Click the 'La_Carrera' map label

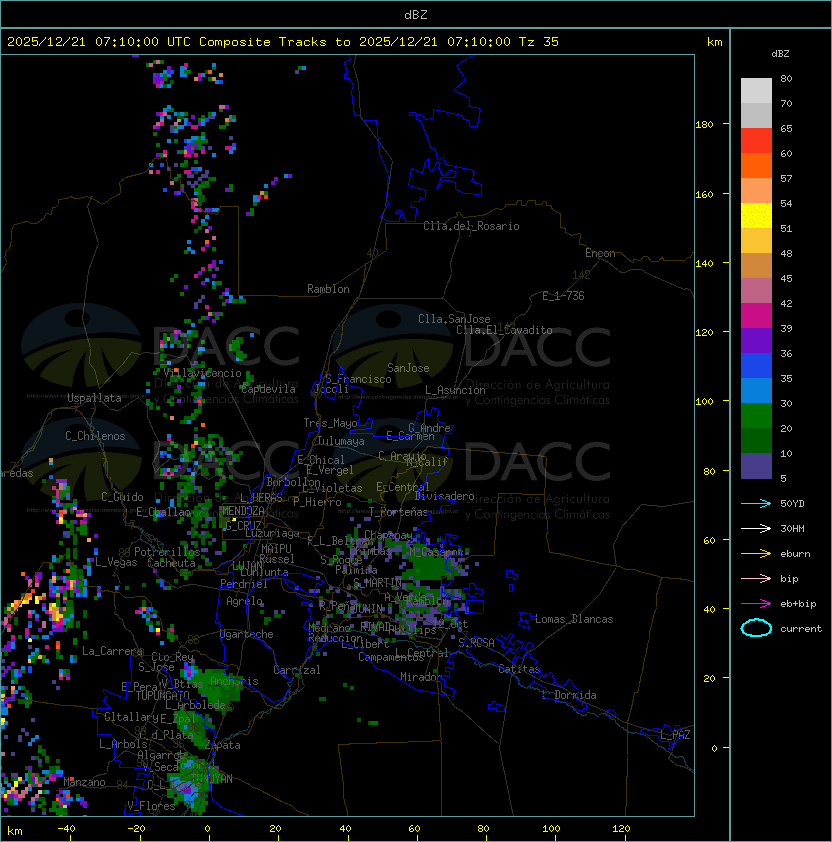[112, 651]
